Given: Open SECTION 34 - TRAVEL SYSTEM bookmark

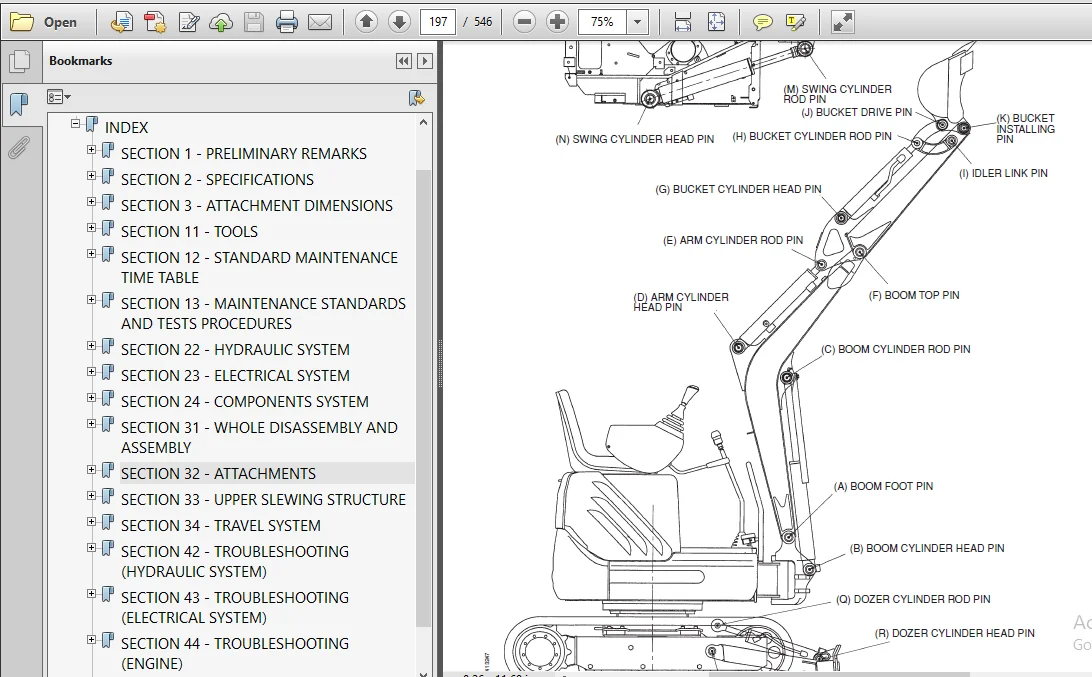Looking at the screenshot, I should [221, 525].
